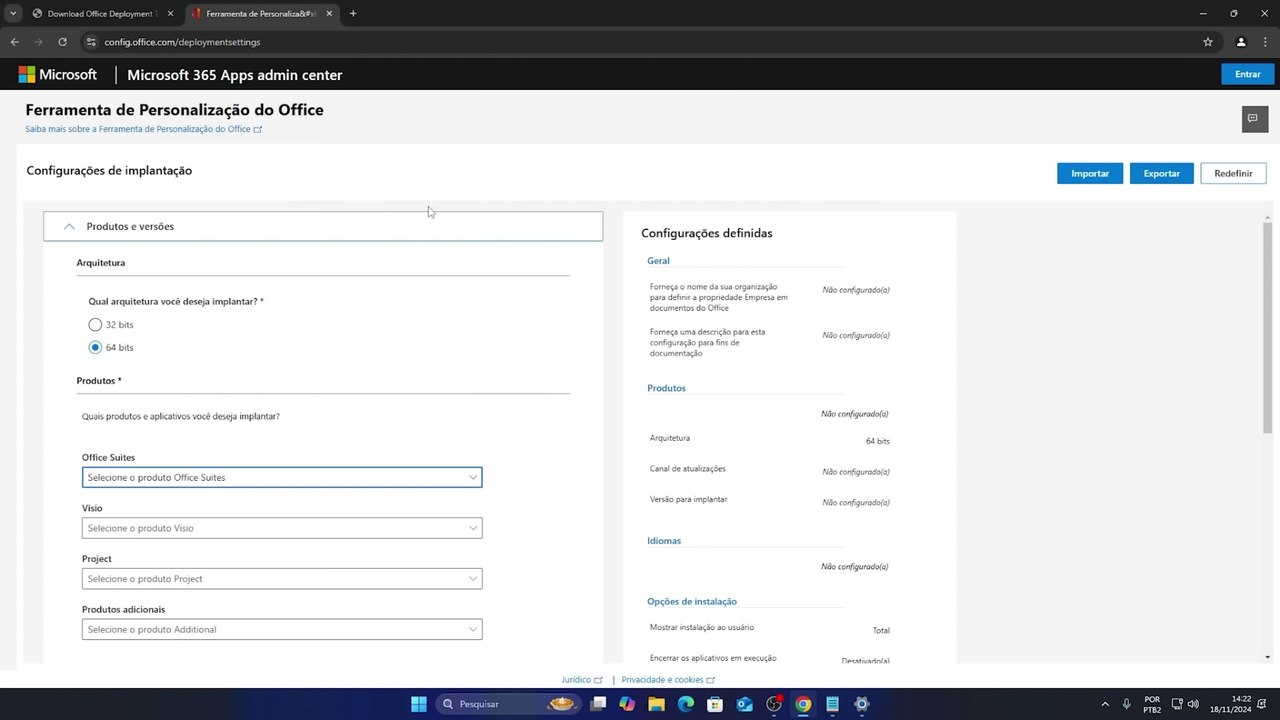Show hidden system tray icons
1280x720 pixels.
(1105, 704)
